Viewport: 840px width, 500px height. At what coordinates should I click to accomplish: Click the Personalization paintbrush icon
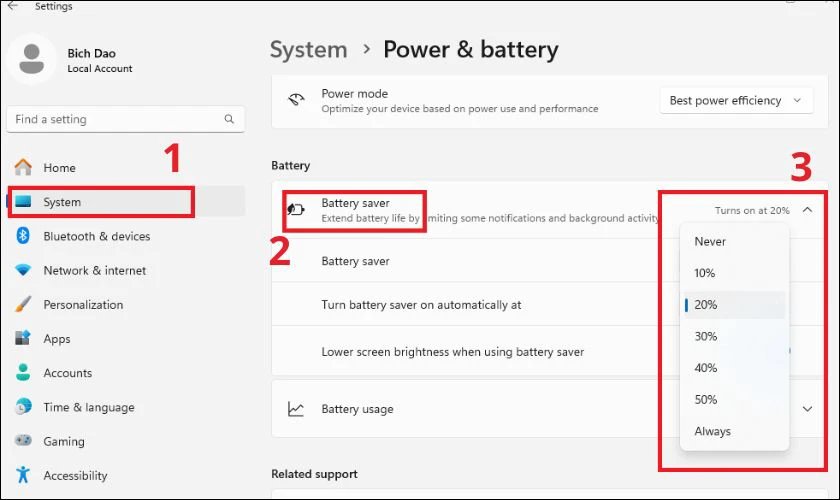tap(23, 305)
